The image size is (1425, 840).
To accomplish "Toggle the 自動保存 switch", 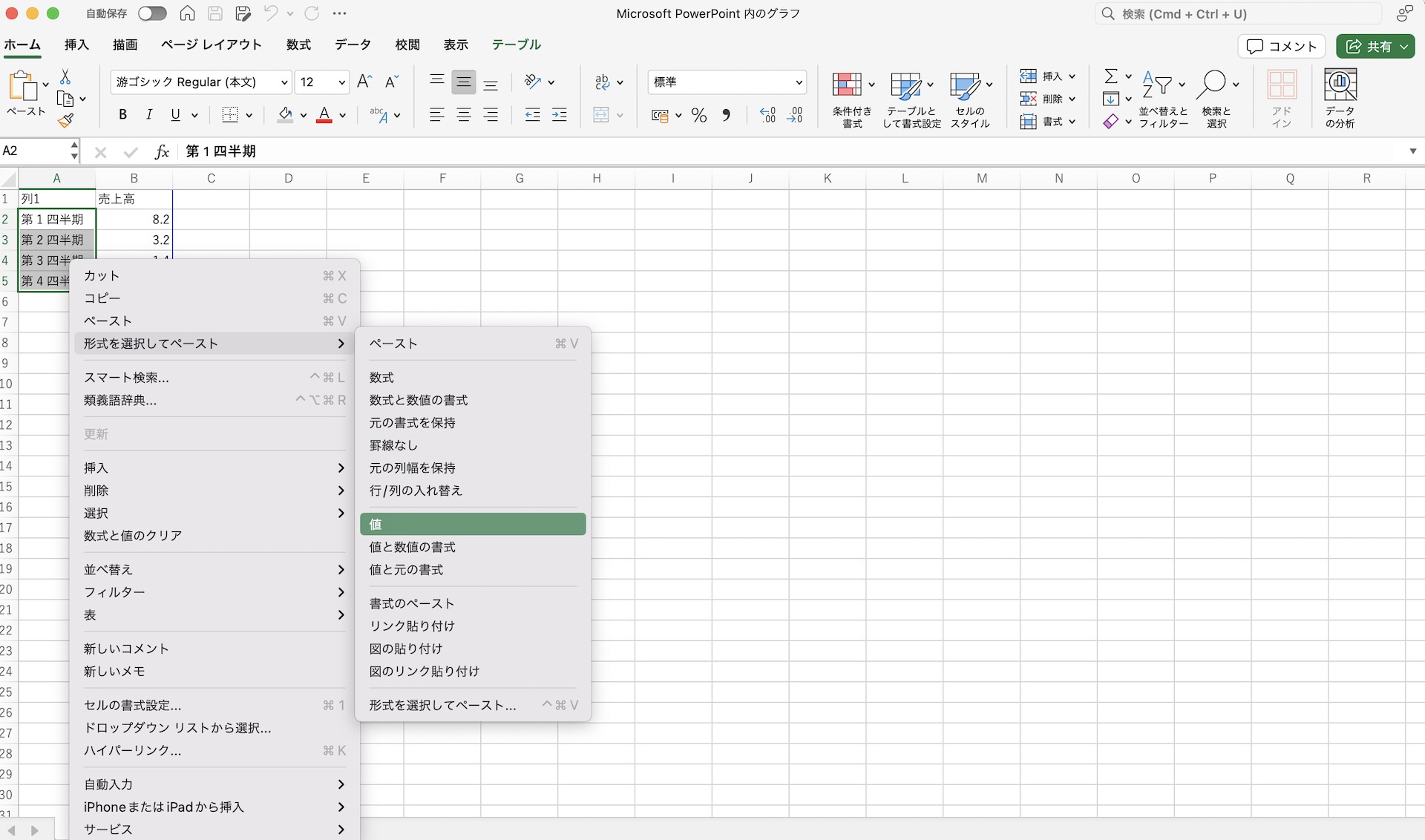I will (152, 13).
